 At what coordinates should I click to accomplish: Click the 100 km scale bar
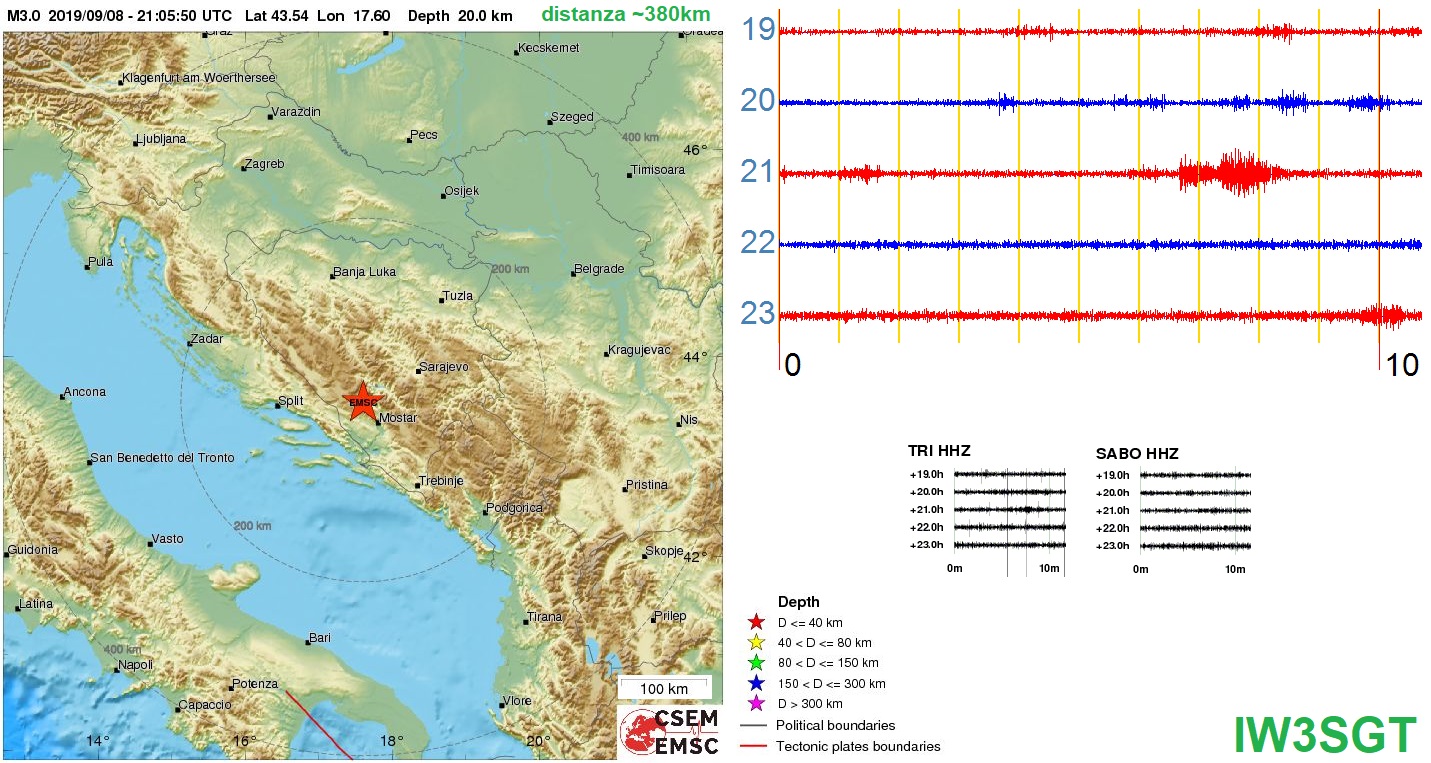click(x=664, y=689)
